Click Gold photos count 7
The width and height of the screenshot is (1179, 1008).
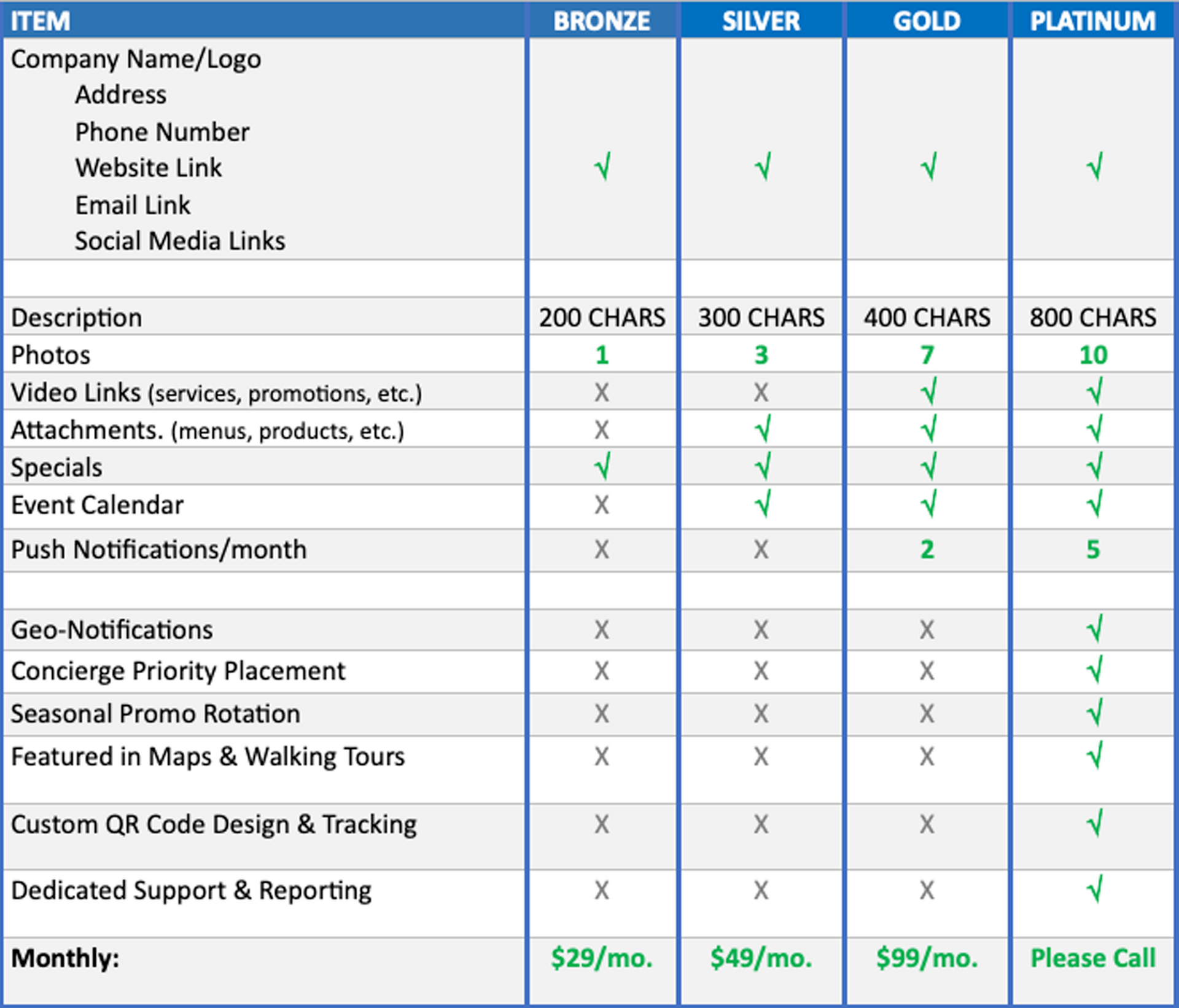point(927,355)
